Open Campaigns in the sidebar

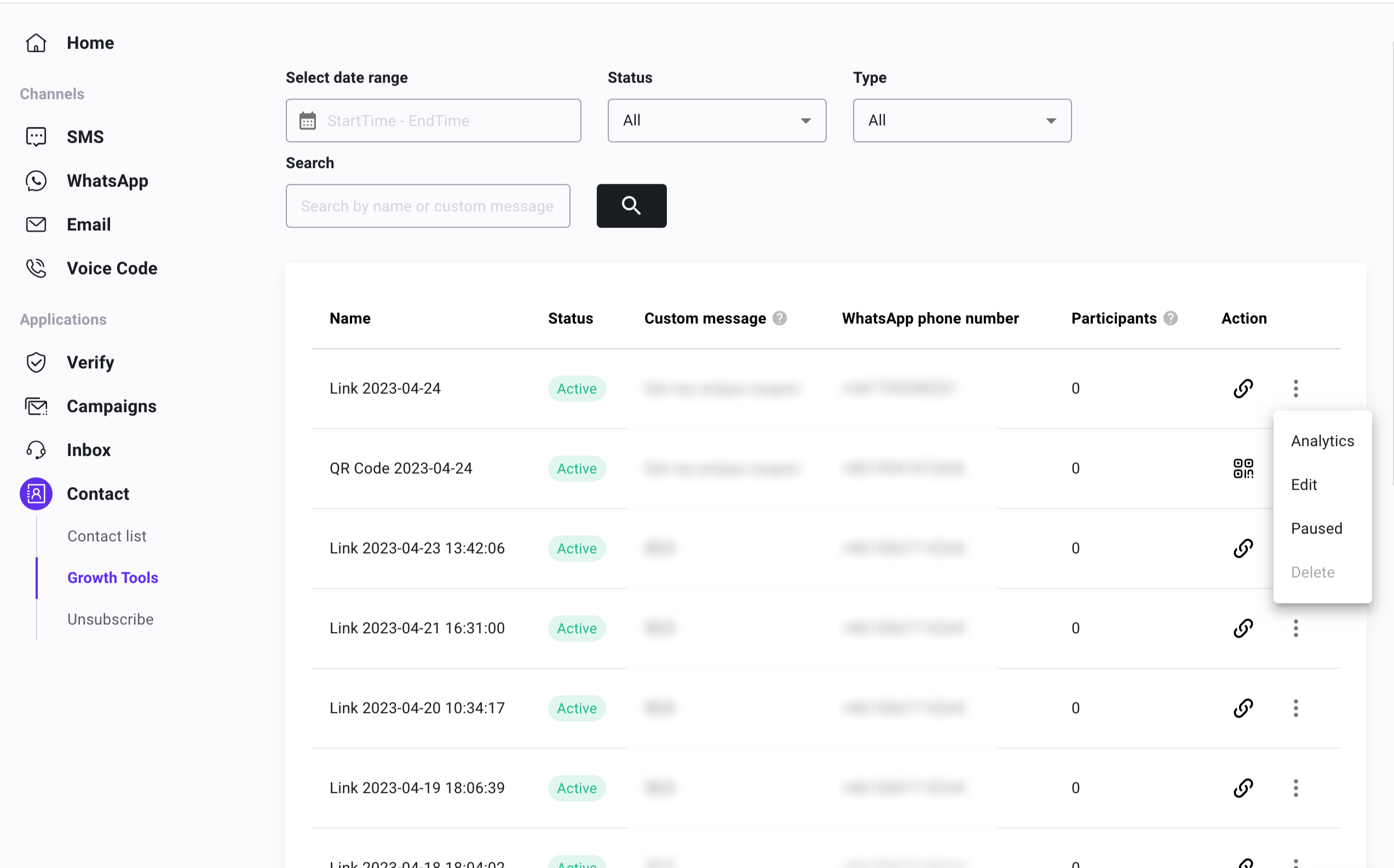click(x=111, y=406)
